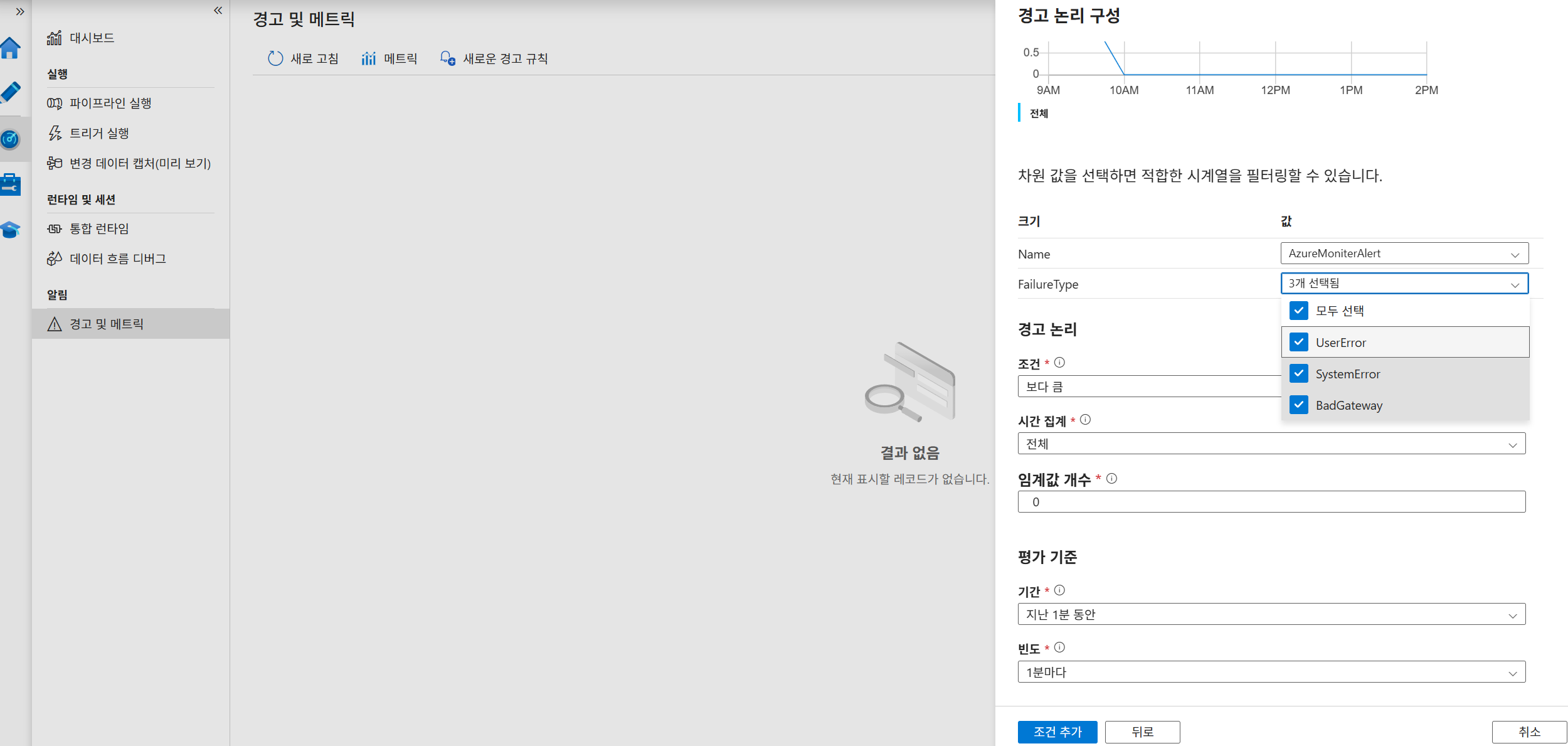
Task: Toggle the UserError checkbox
Action: [1299, 342]
